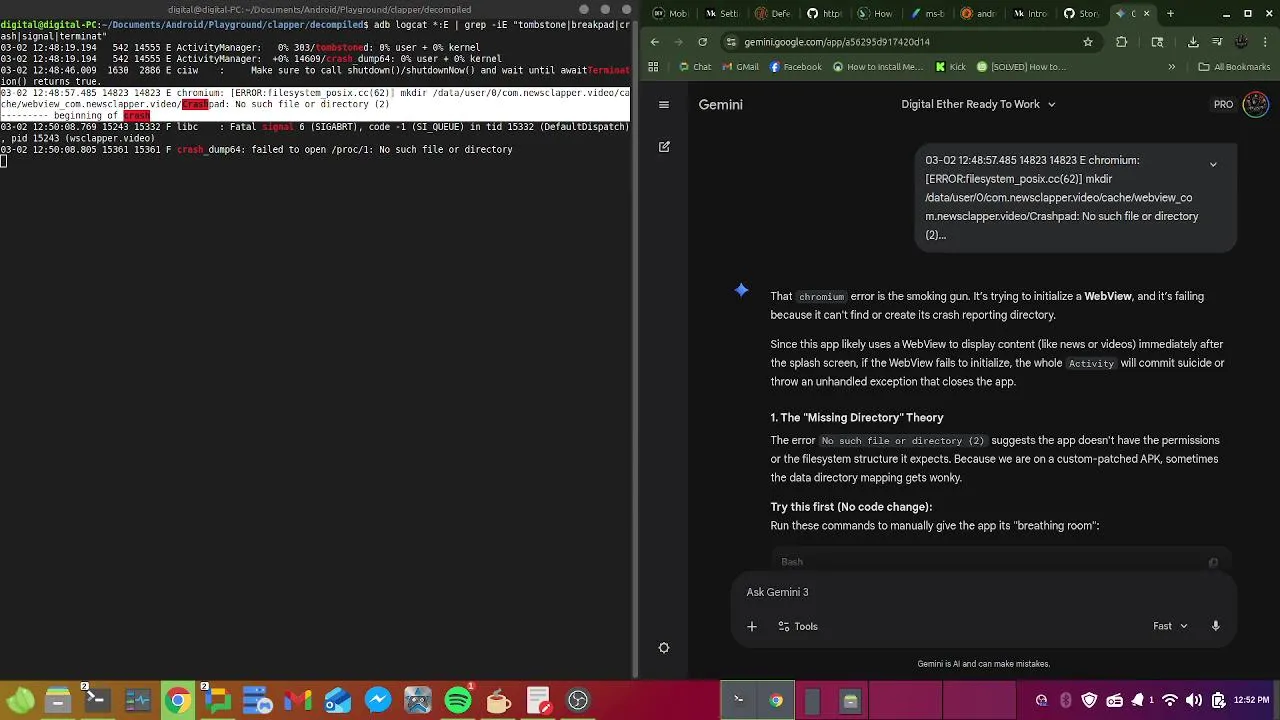Open the terminal icon in the dock

click(98, 699)
